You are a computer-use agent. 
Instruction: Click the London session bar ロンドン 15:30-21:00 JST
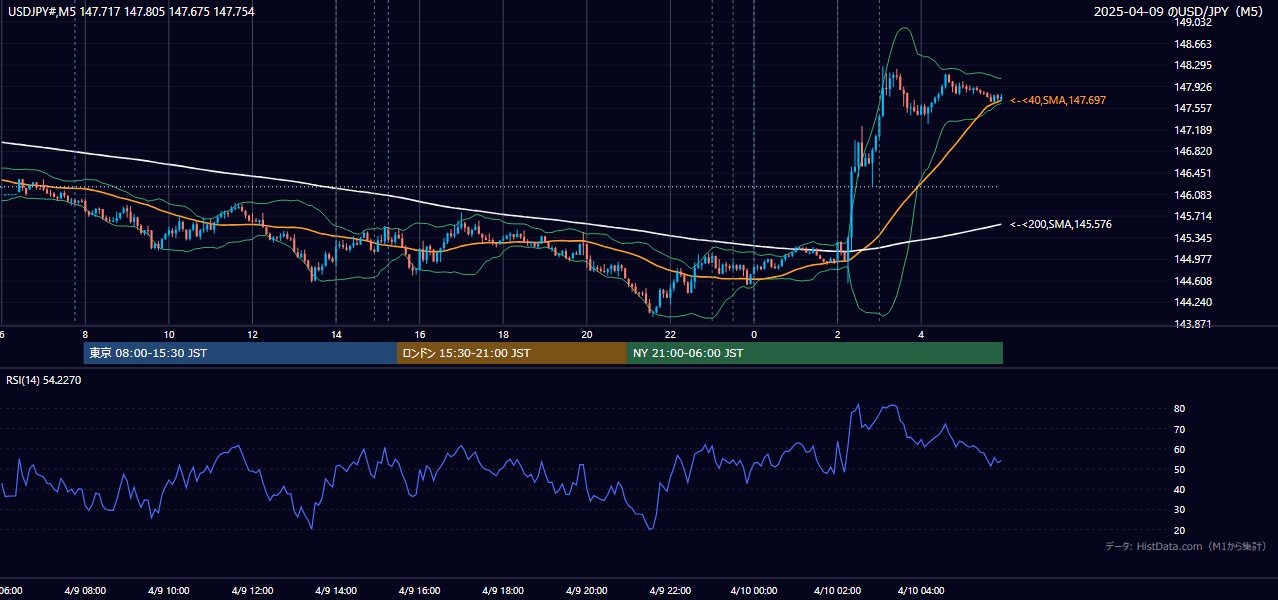point(512,353)
